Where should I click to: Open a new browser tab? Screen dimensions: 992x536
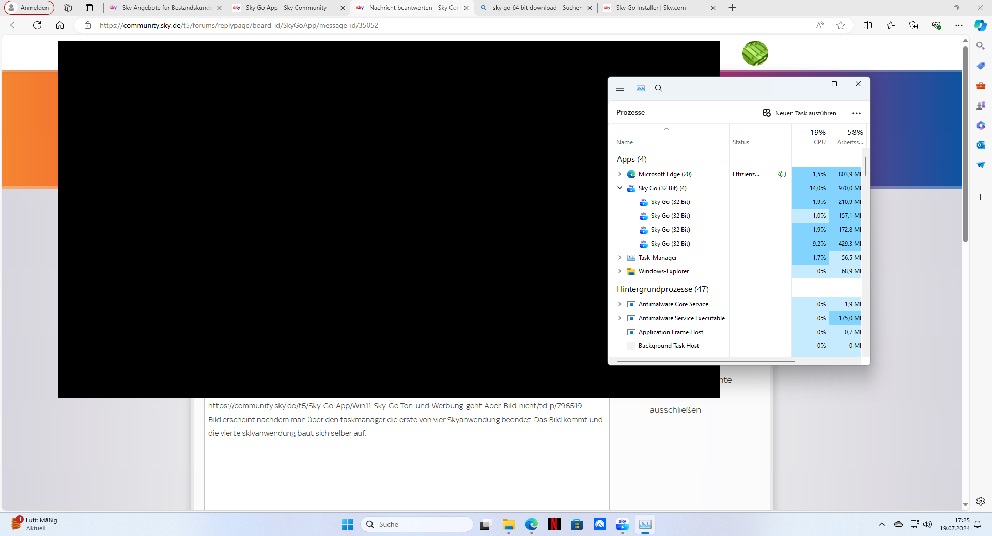pos(732,8)
